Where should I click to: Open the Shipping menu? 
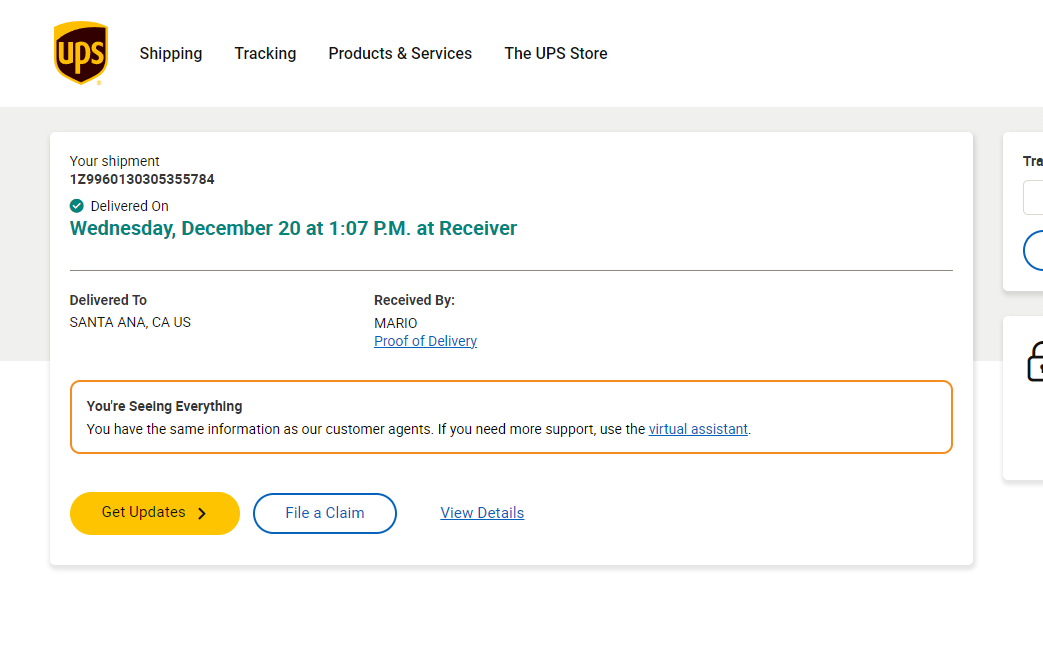click(x=171, y=53)
